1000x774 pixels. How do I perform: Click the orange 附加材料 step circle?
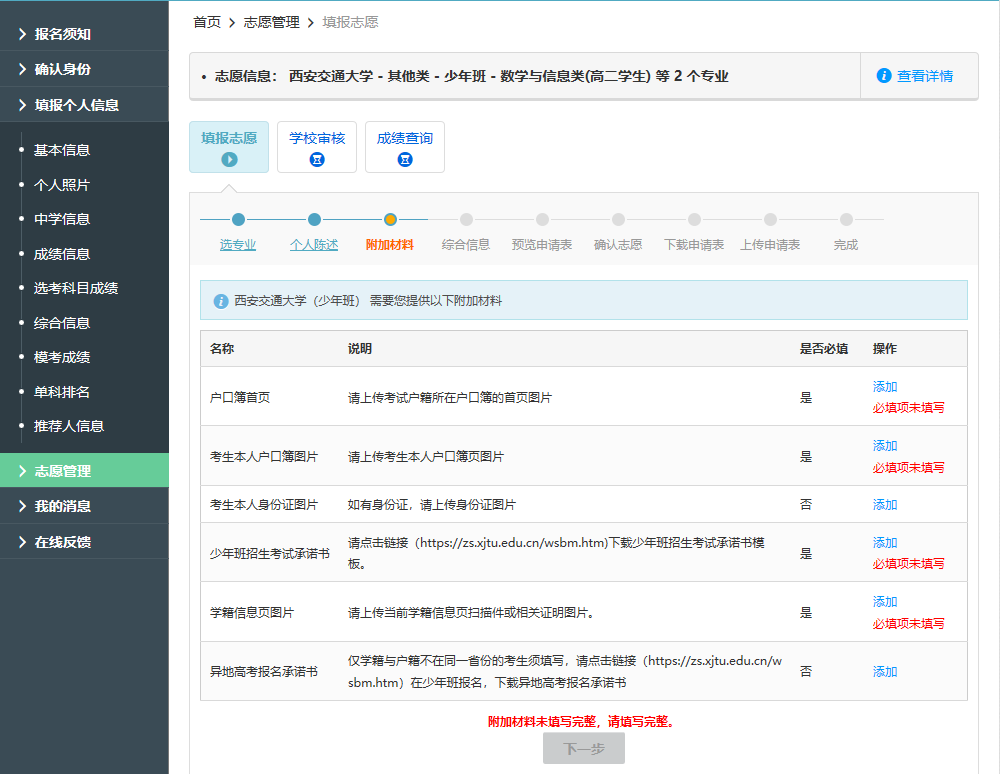click(390, 220)
